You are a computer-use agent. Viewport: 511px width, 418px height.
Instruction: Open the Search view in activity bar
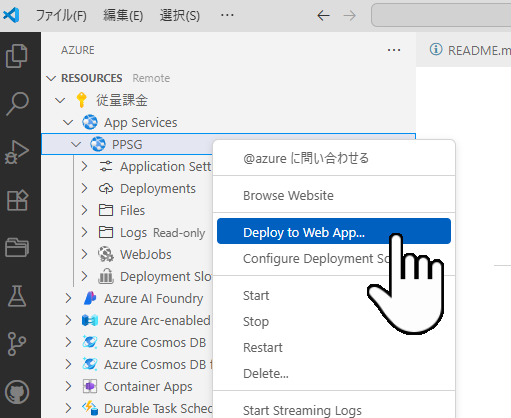point(17,104)
